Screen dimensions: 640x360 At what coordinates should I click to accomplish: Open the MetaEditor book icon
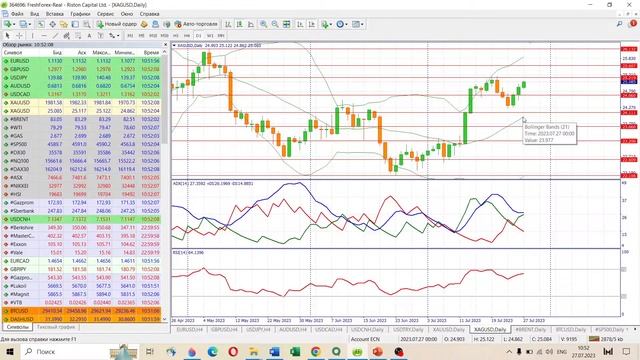(144, 24)
